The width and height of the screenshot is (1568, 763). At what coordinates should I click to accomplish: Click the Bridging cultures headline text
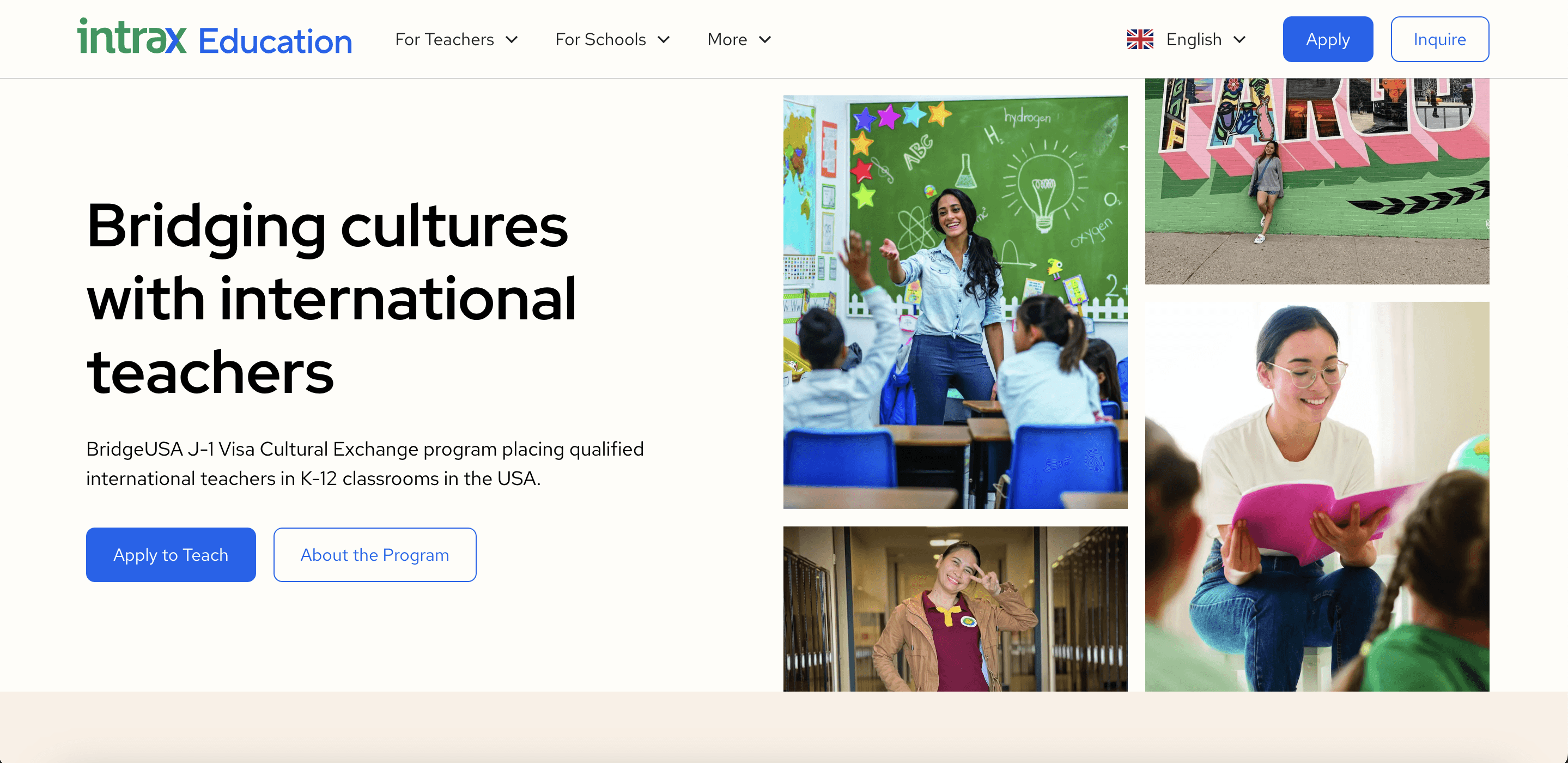[x=331, y=298]
